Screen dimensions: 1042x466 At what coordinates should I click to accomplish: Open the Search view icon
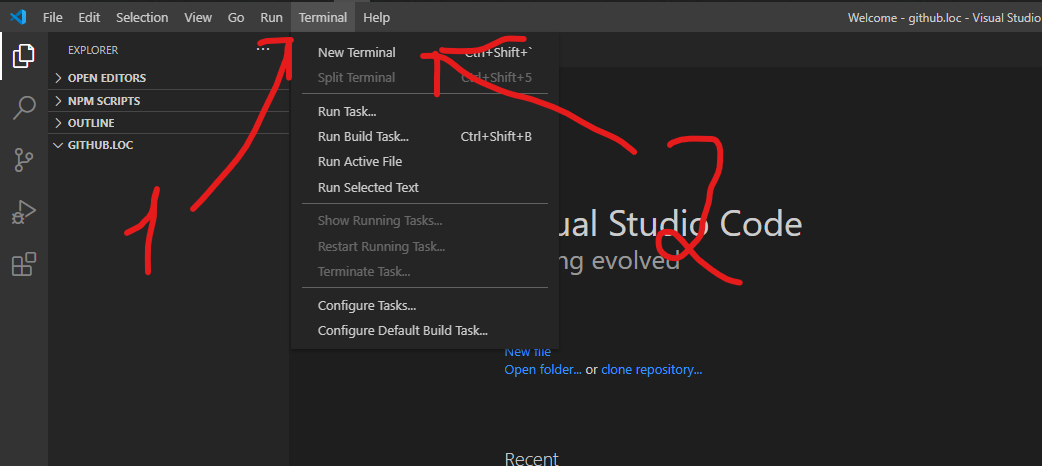(x=24, y=107)
